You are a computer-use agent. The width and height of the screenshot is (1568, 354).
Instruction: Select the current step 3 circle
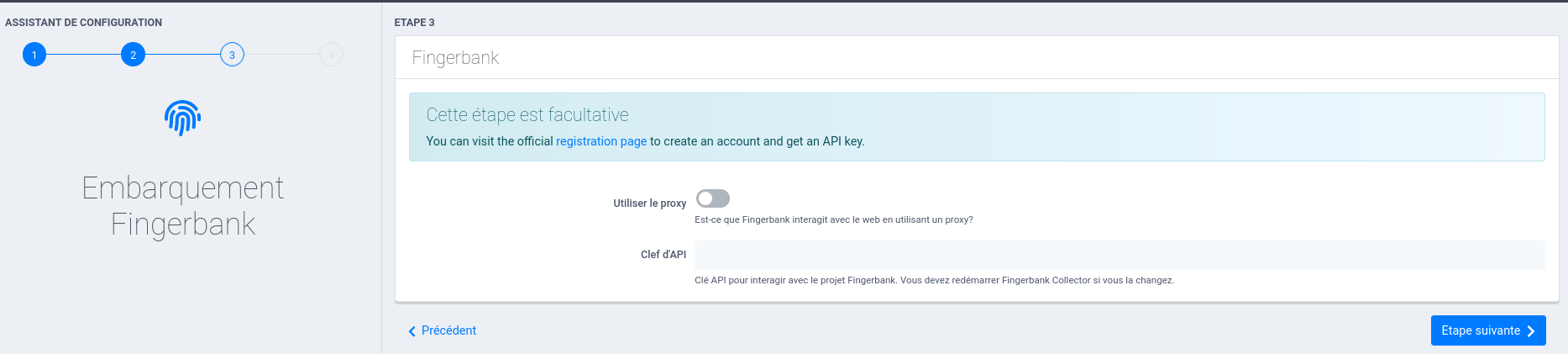[x=232, y=55]
